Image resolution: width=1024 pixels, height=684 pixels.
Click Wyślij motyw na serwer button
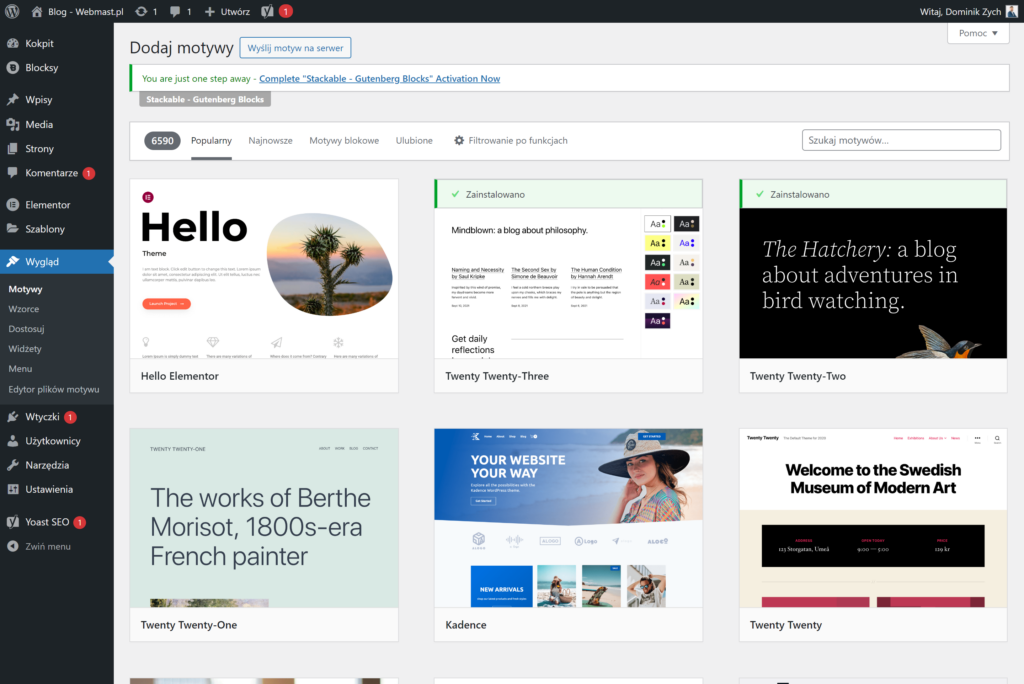(295, 48)
